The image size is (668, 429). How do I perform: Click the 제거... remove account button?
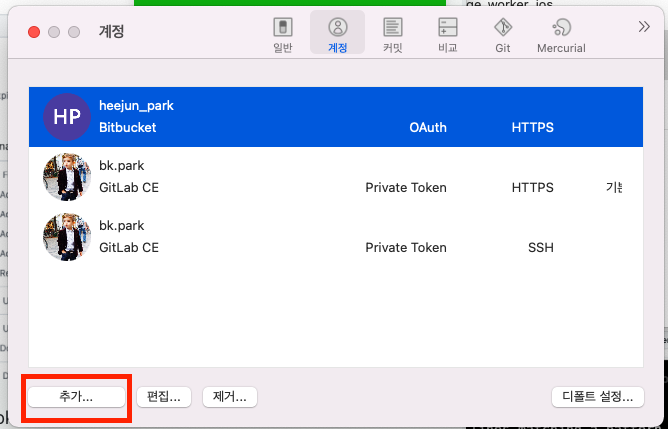230,397
